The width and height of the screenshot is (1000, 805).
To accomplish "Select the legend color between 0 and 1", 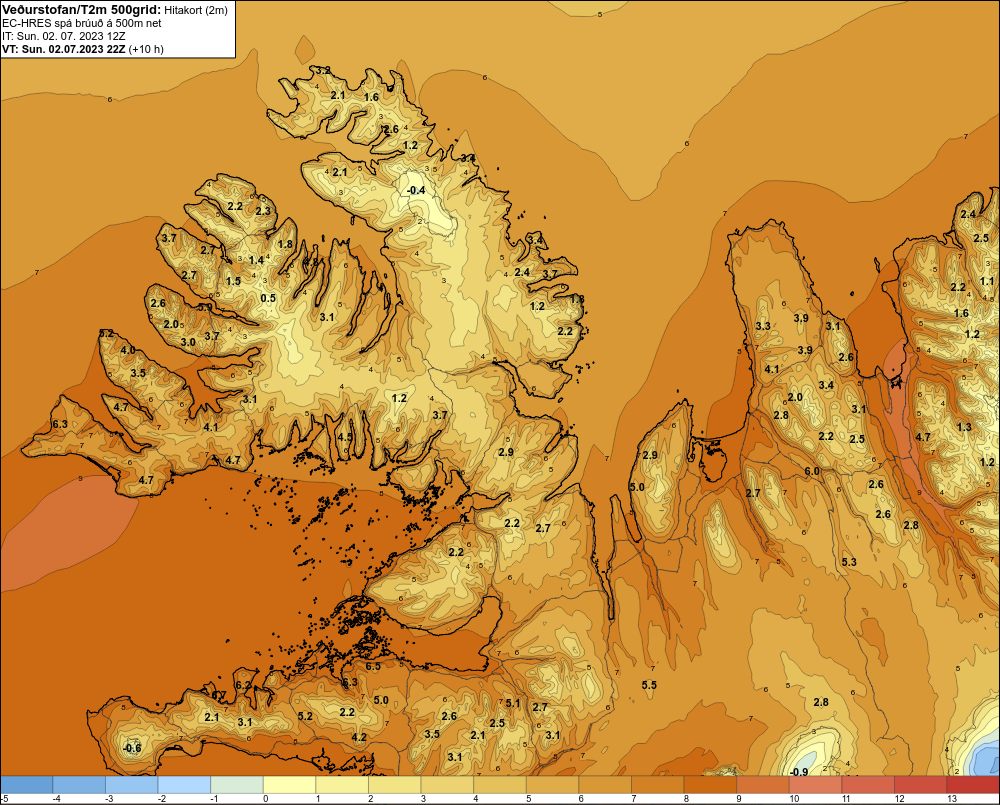I will pos(289,784).
